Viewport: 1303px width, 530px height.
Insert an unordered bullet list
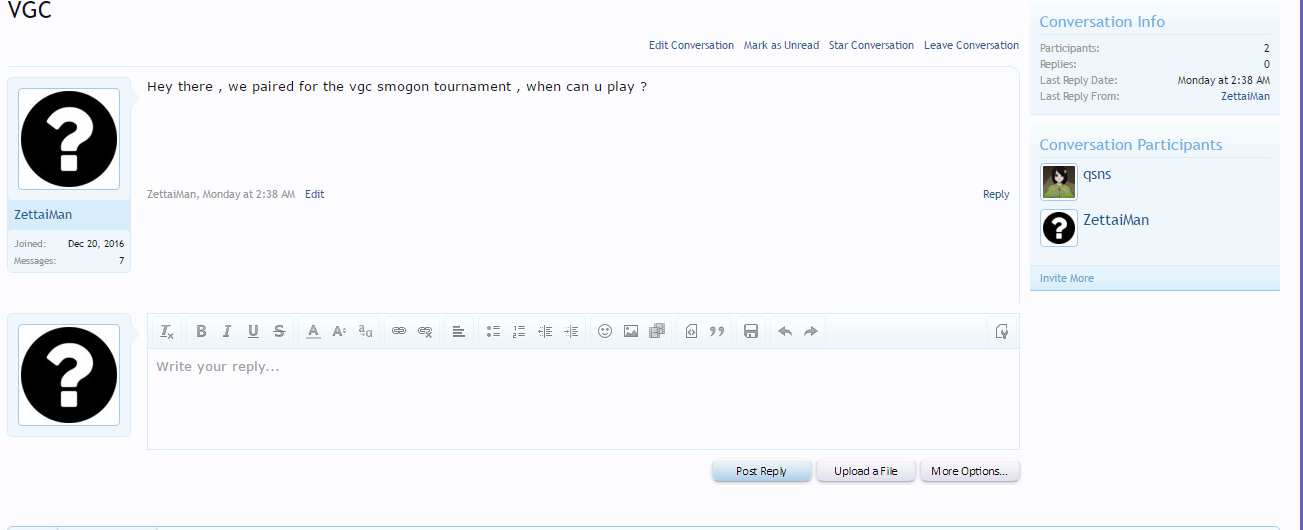493,331
